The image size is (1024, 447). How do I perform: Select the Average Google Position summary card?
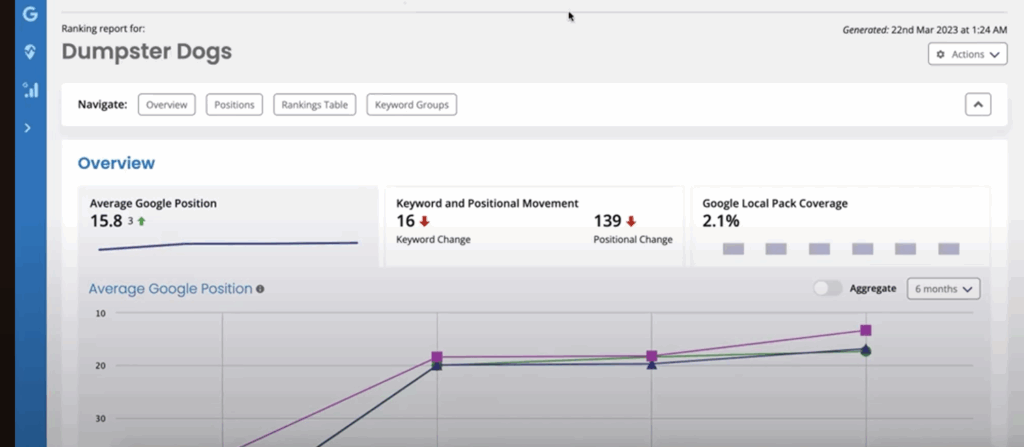click(228, 225)
